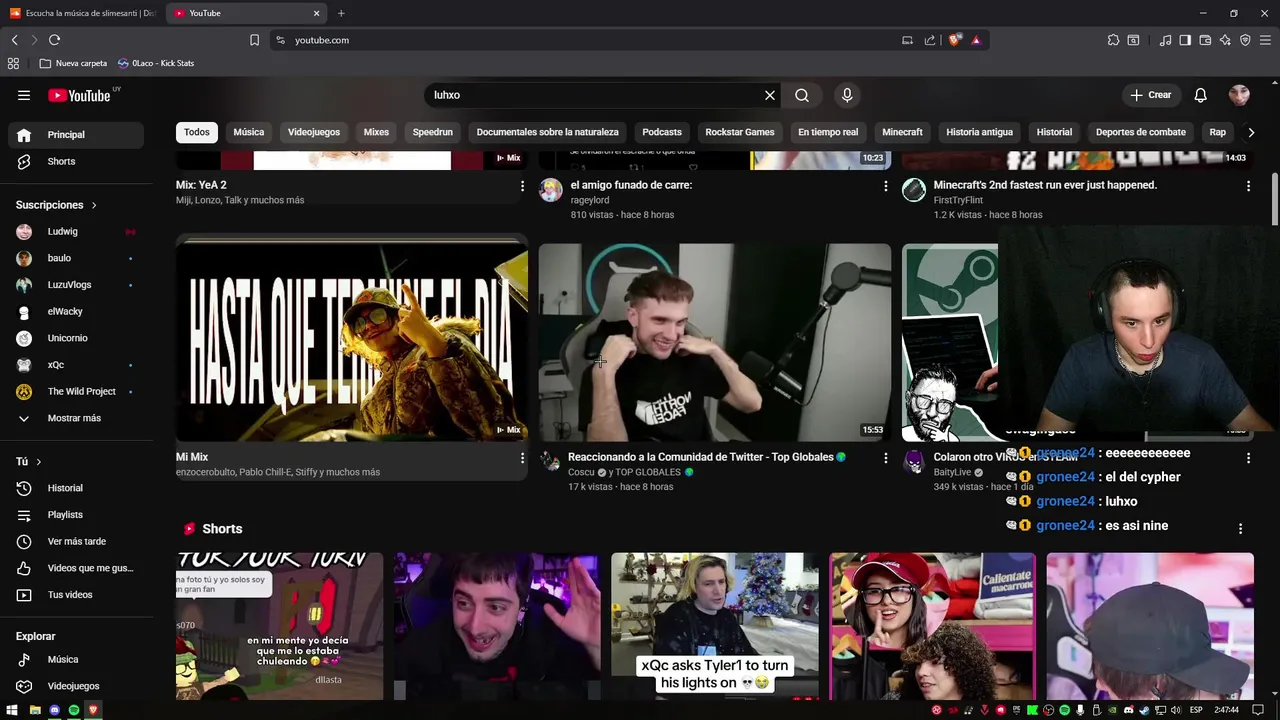Screen dimensions: 1280x720
Task: Open the baulo subscription channel
Action: pyautogui.click(x=76, y=258)
